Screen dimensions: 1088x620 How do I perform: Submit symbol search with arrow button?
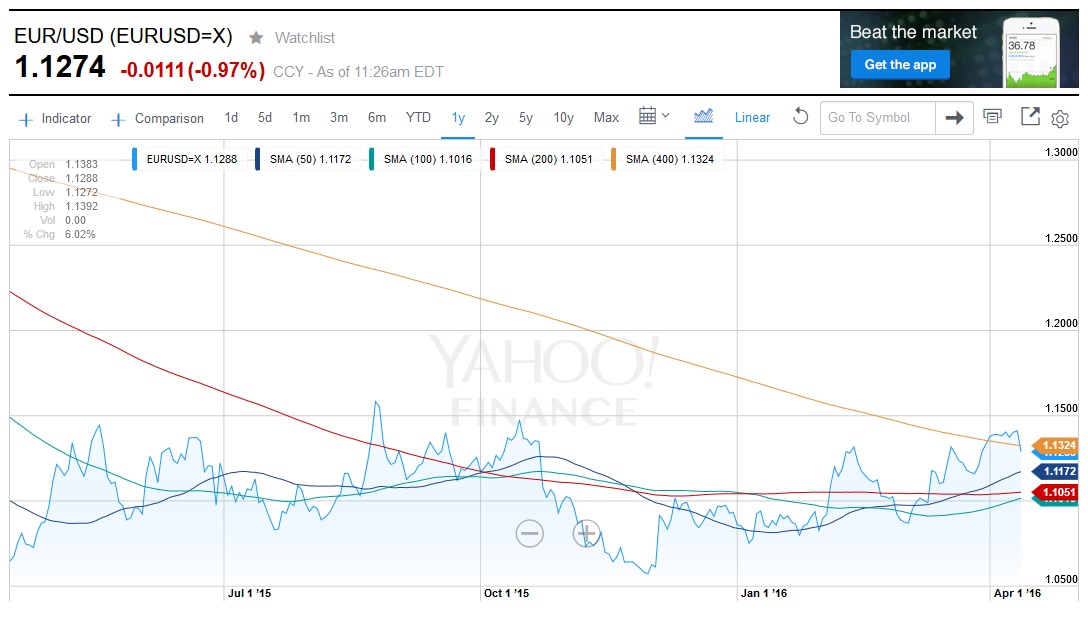954,118
